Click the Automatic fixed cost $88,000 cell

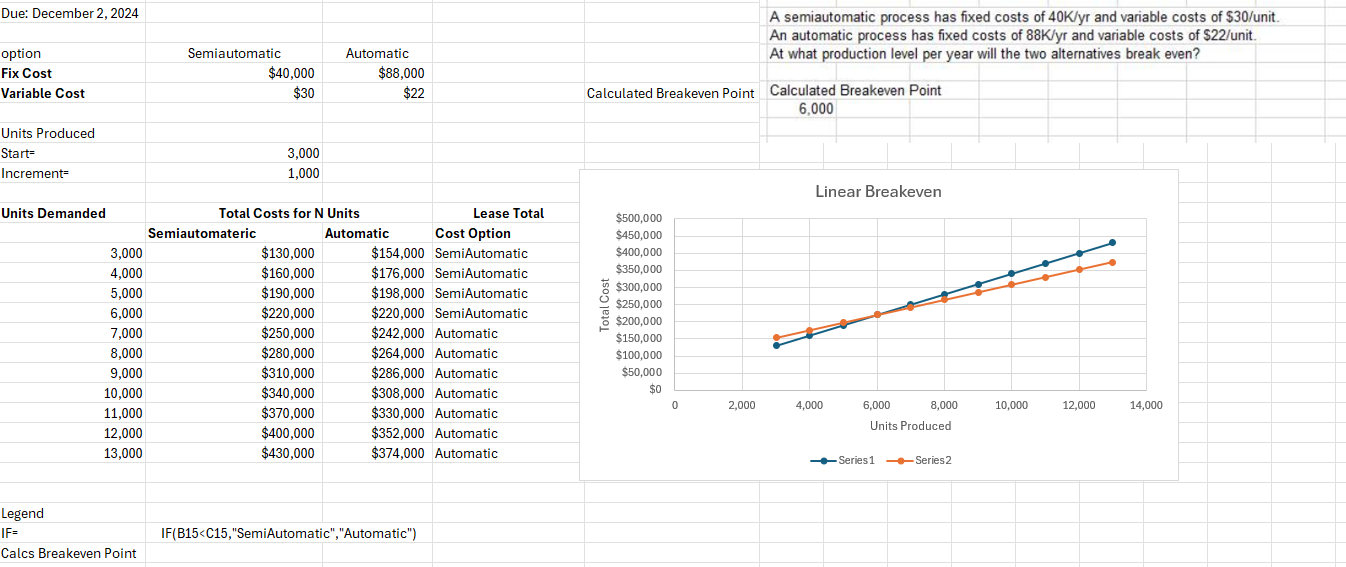click(x=401, y=73)
